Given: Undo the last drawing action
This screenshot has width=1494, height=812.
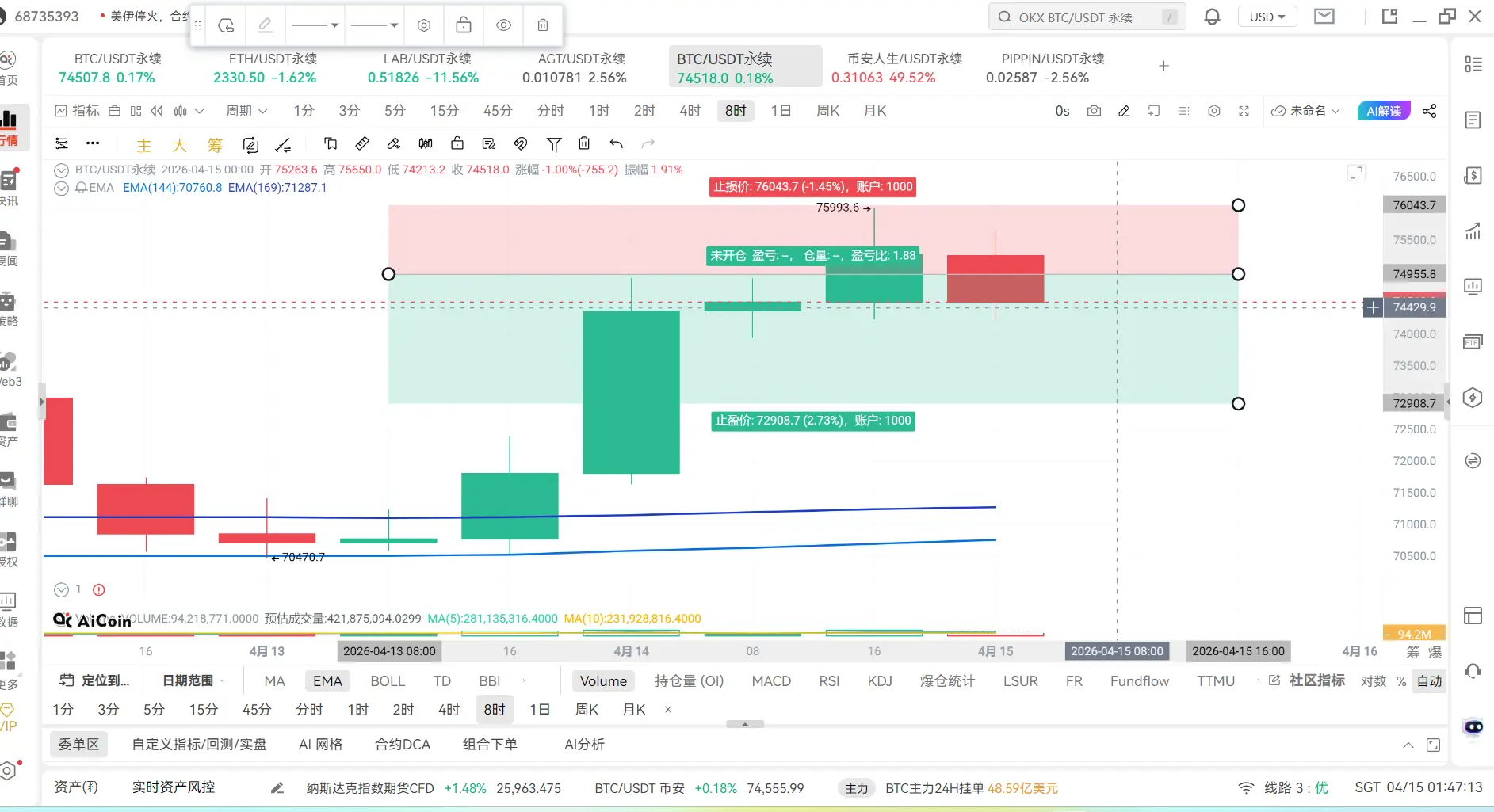Looking at the screenshot, I should [616, 143].
